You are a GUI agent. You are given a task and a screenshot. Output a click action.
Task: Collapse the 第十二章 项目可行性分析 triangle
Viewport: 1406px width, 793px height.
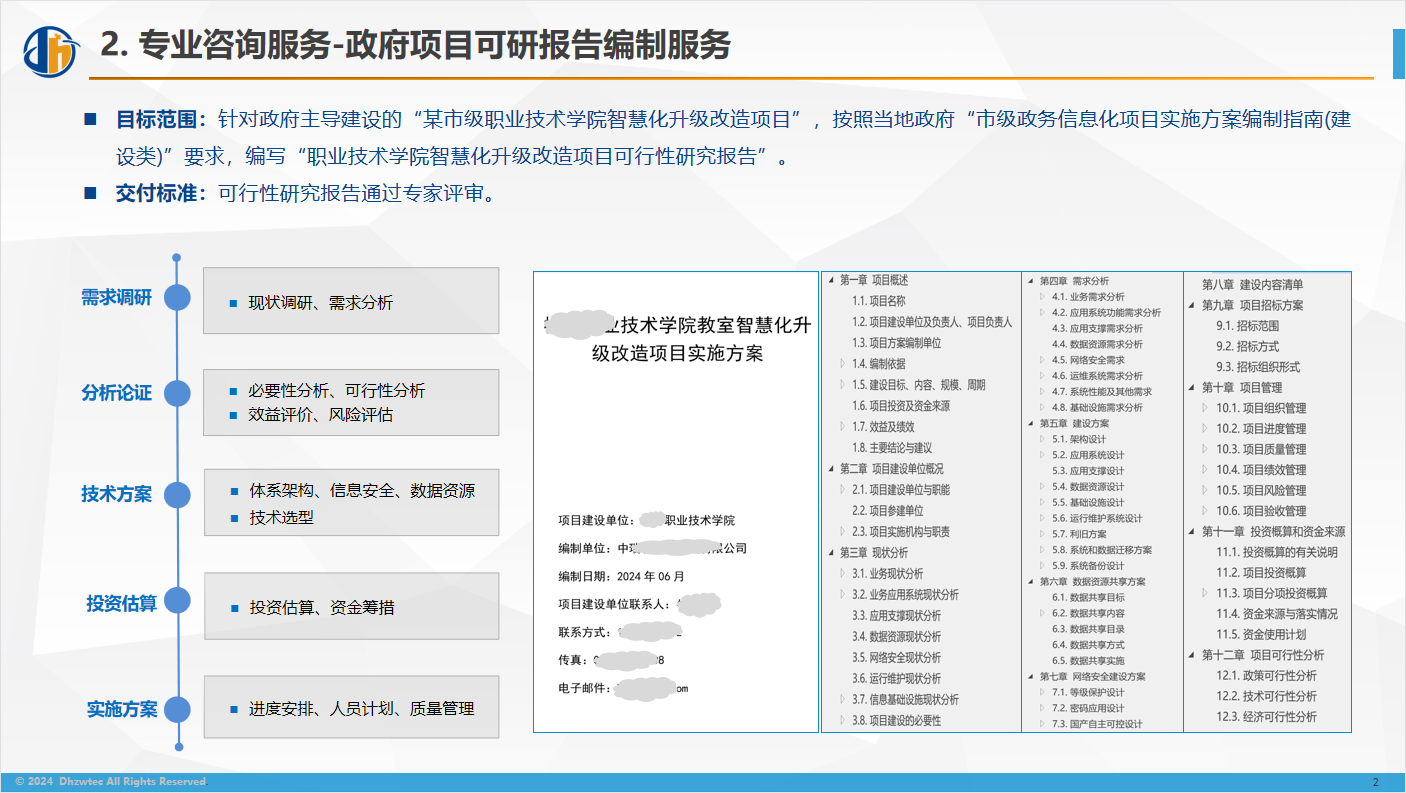(x=1192, y=656)
